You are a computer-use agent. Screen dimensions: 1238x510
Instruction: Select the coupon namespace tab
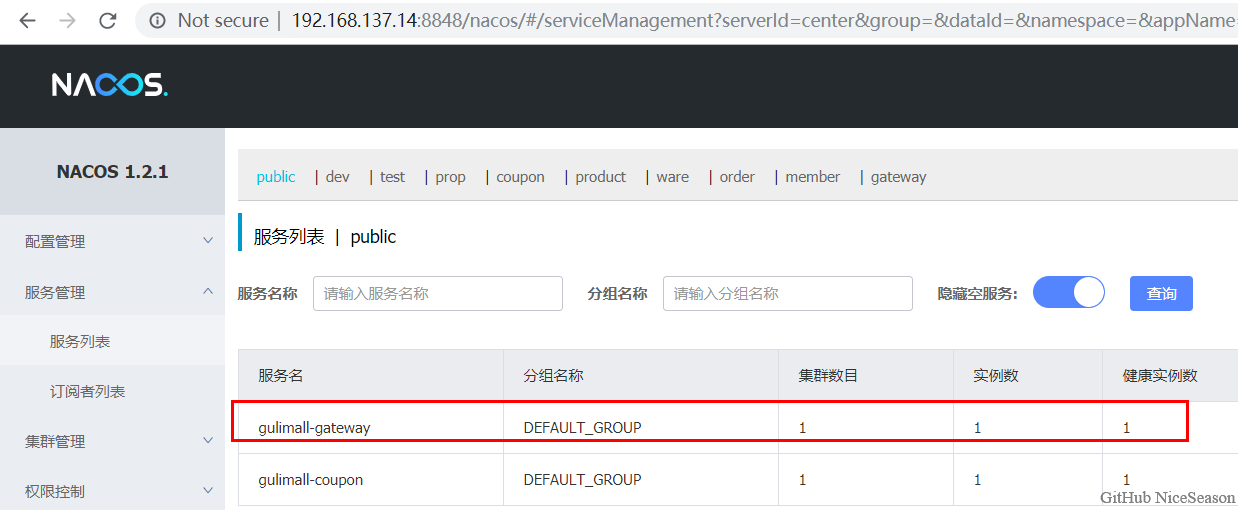click(x=520, y=177)
